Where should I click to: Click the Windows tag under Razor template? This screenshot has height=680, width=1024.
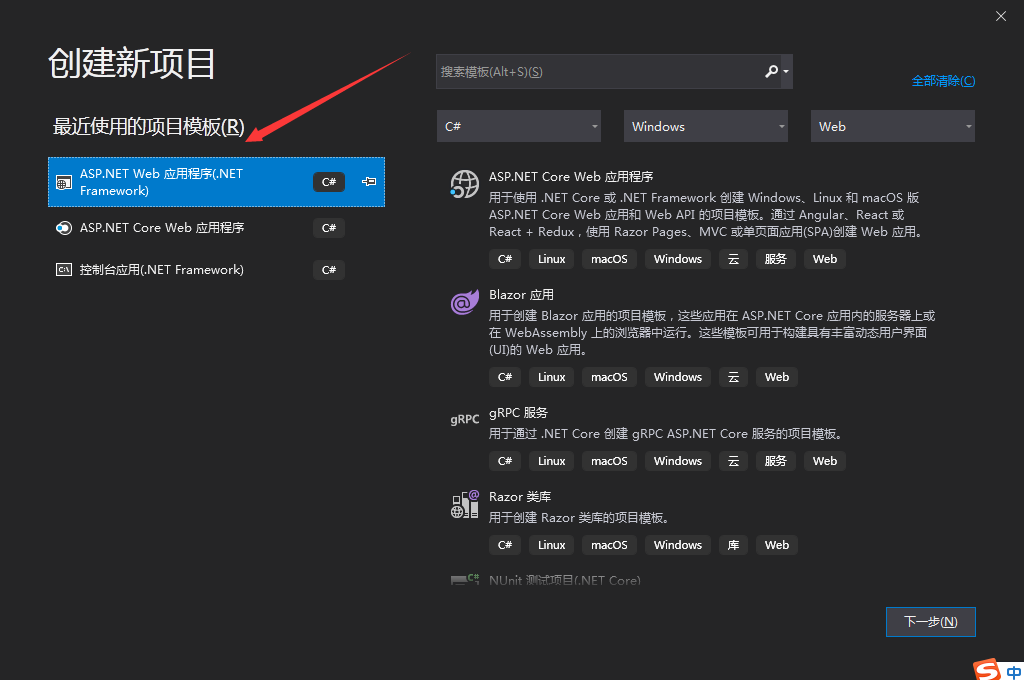coord(677,545)
